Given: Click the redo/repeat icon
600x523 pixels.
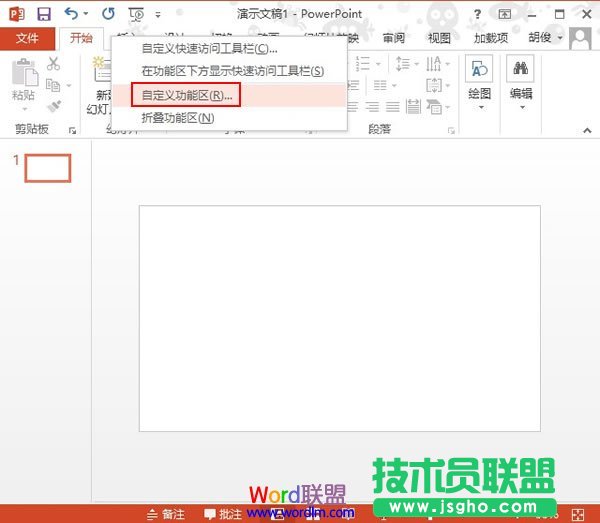Looking at the screenshot, I should 108,14.
